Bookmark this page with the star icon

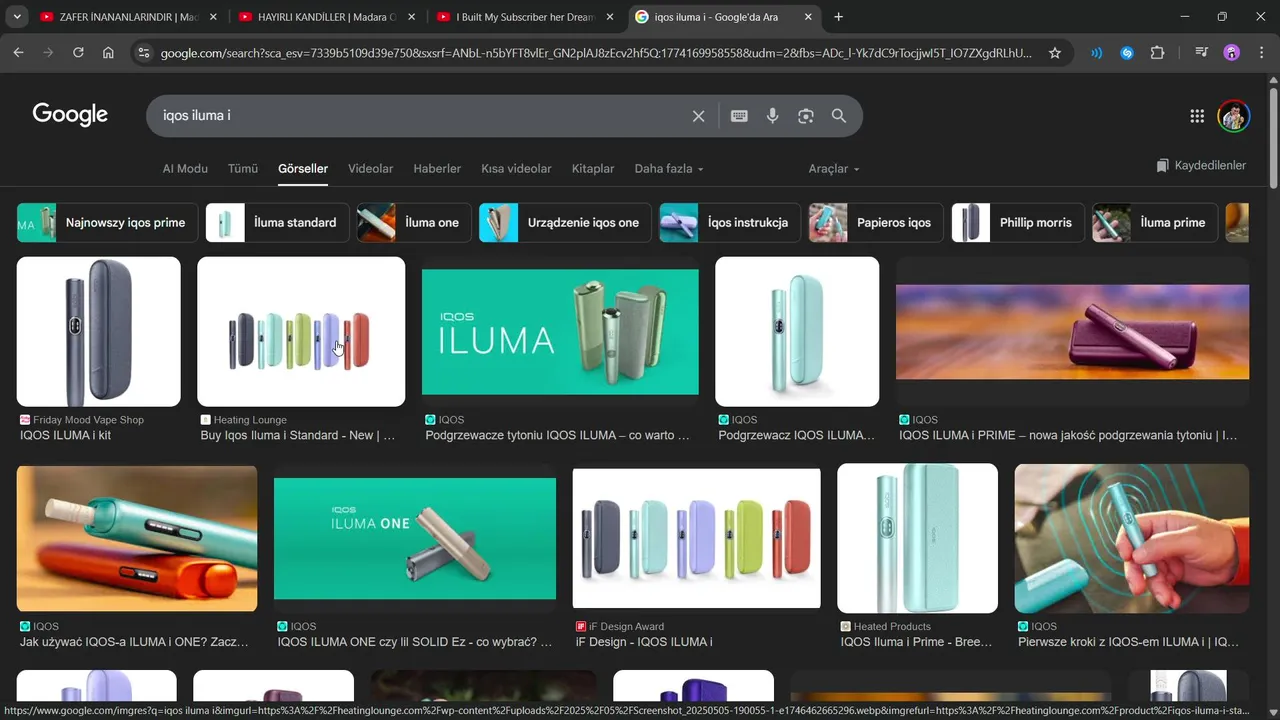tap(1055, 53)
